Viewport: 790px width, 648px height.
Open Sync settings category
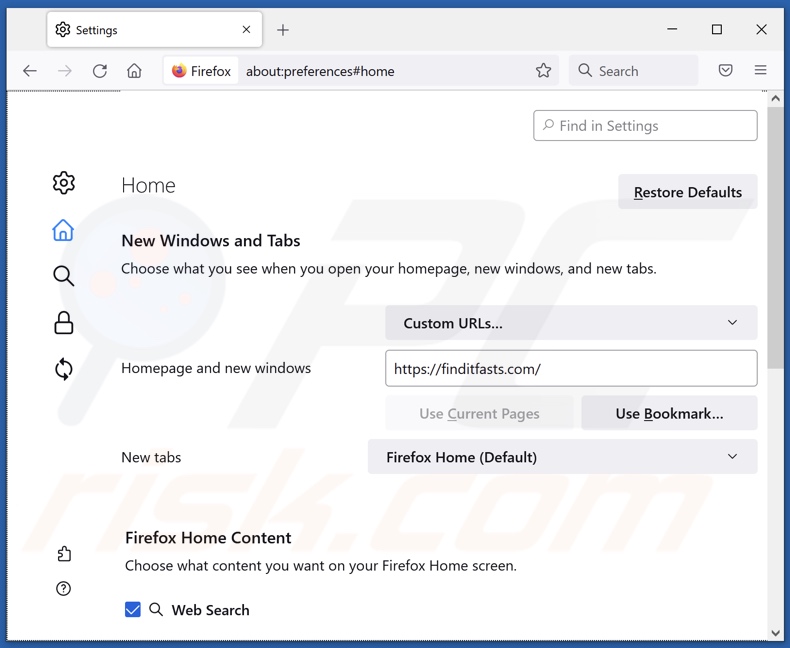click(x=63, y=369)
